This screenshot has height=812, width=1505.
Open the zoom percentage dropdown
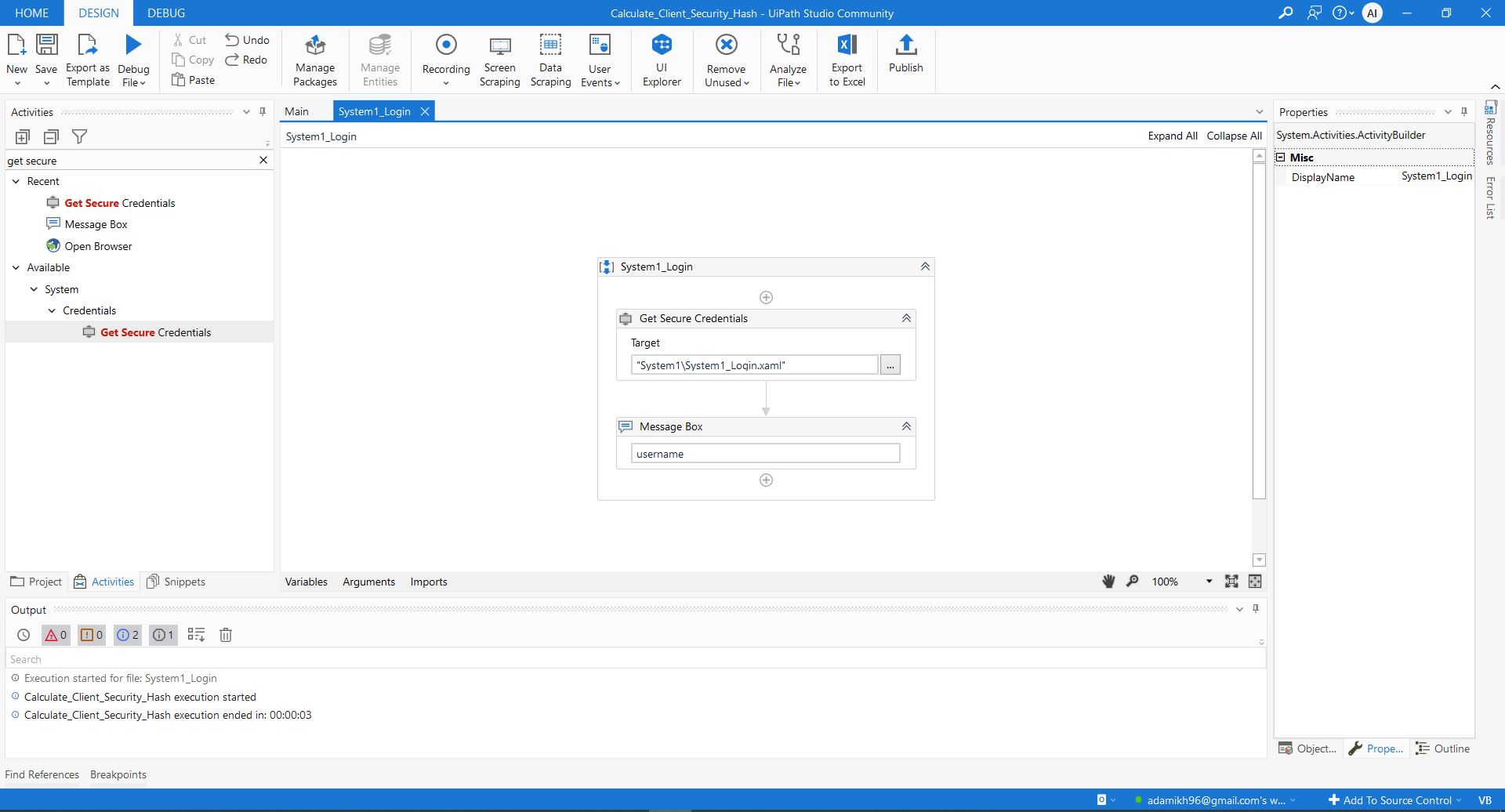click(1209, 582)
